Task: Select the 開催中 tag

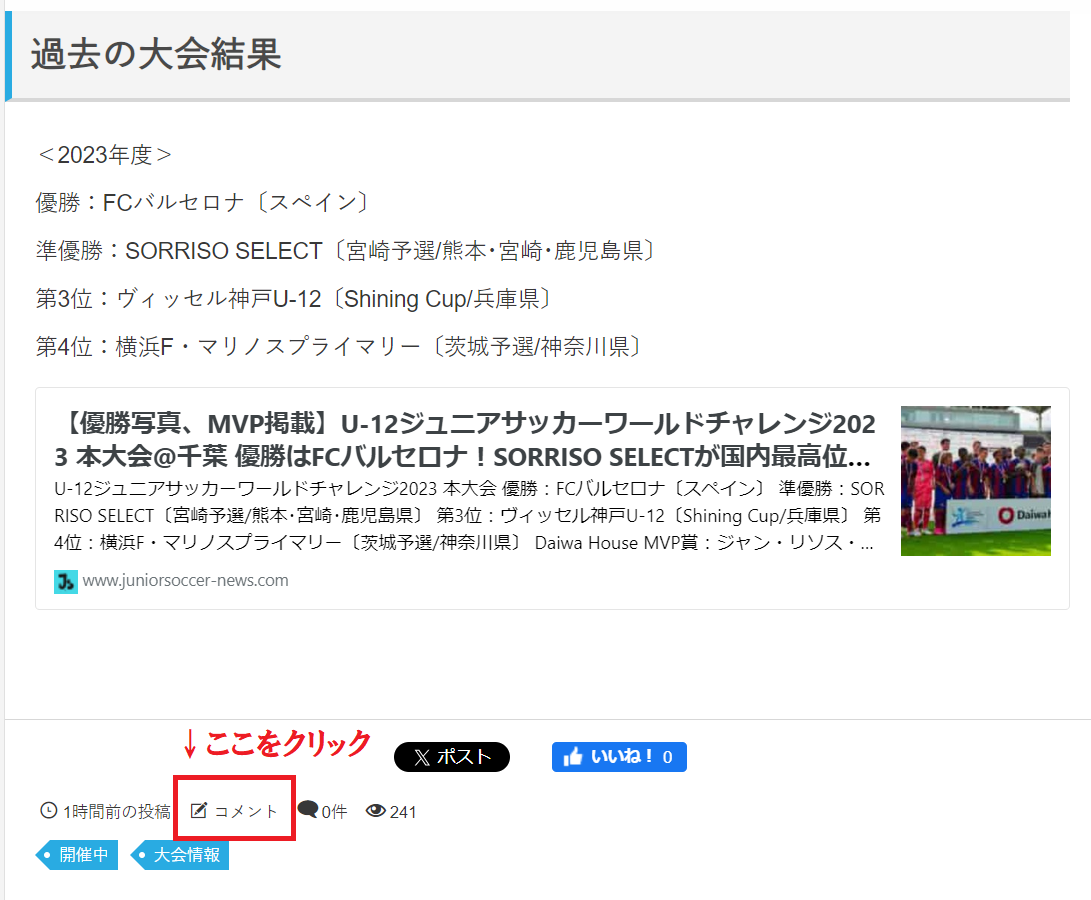Action: [77, 855]
